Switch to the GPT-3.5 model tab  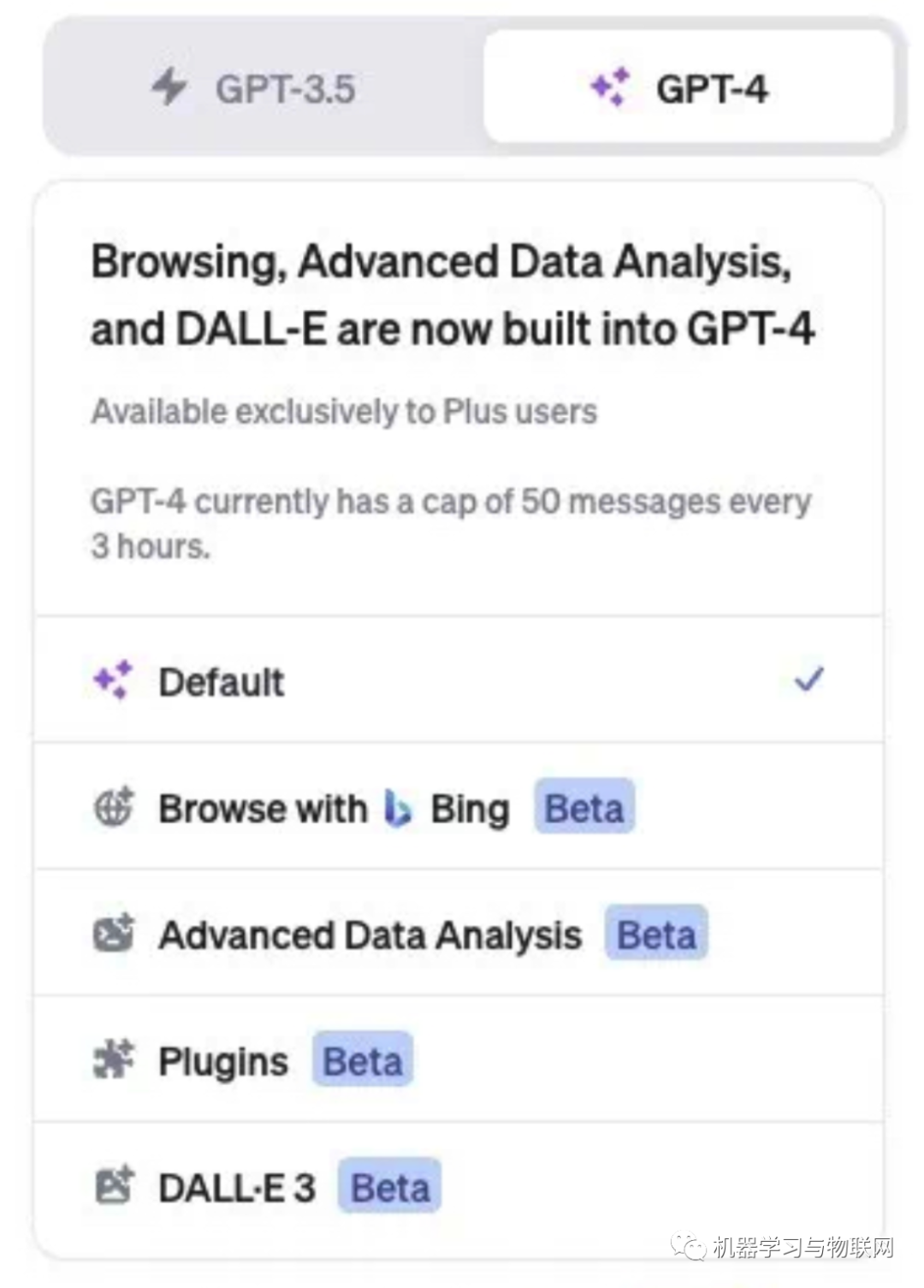(x=264, y=89)
